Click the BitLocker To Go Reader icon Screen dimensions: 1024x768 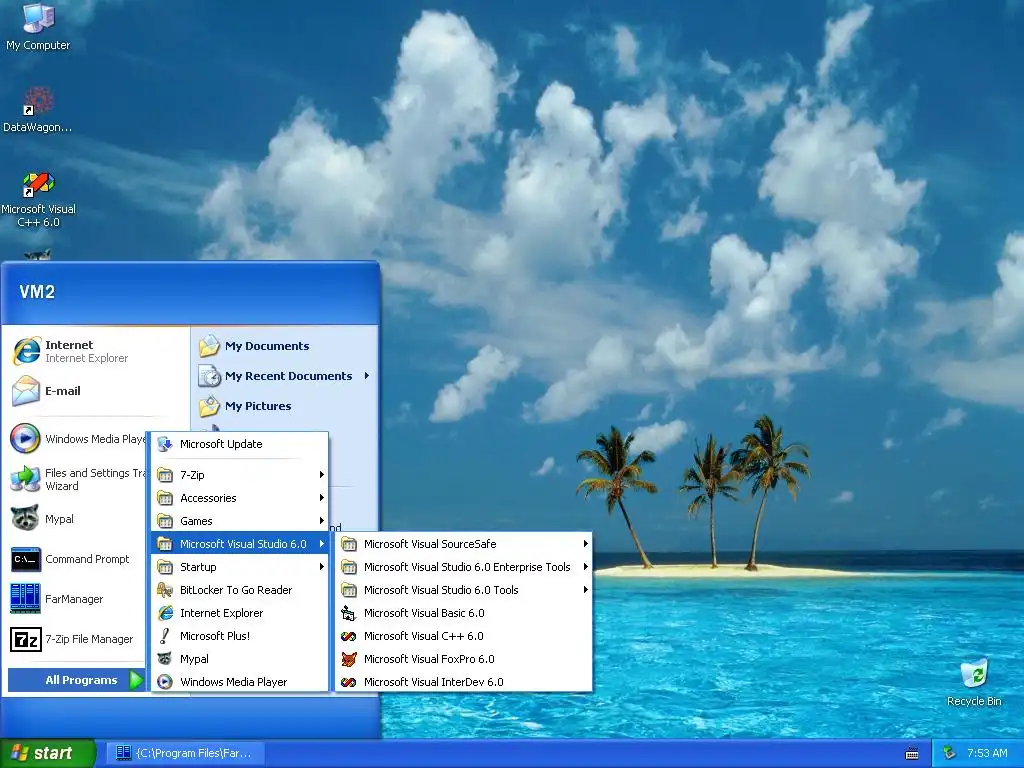(165, 590)
